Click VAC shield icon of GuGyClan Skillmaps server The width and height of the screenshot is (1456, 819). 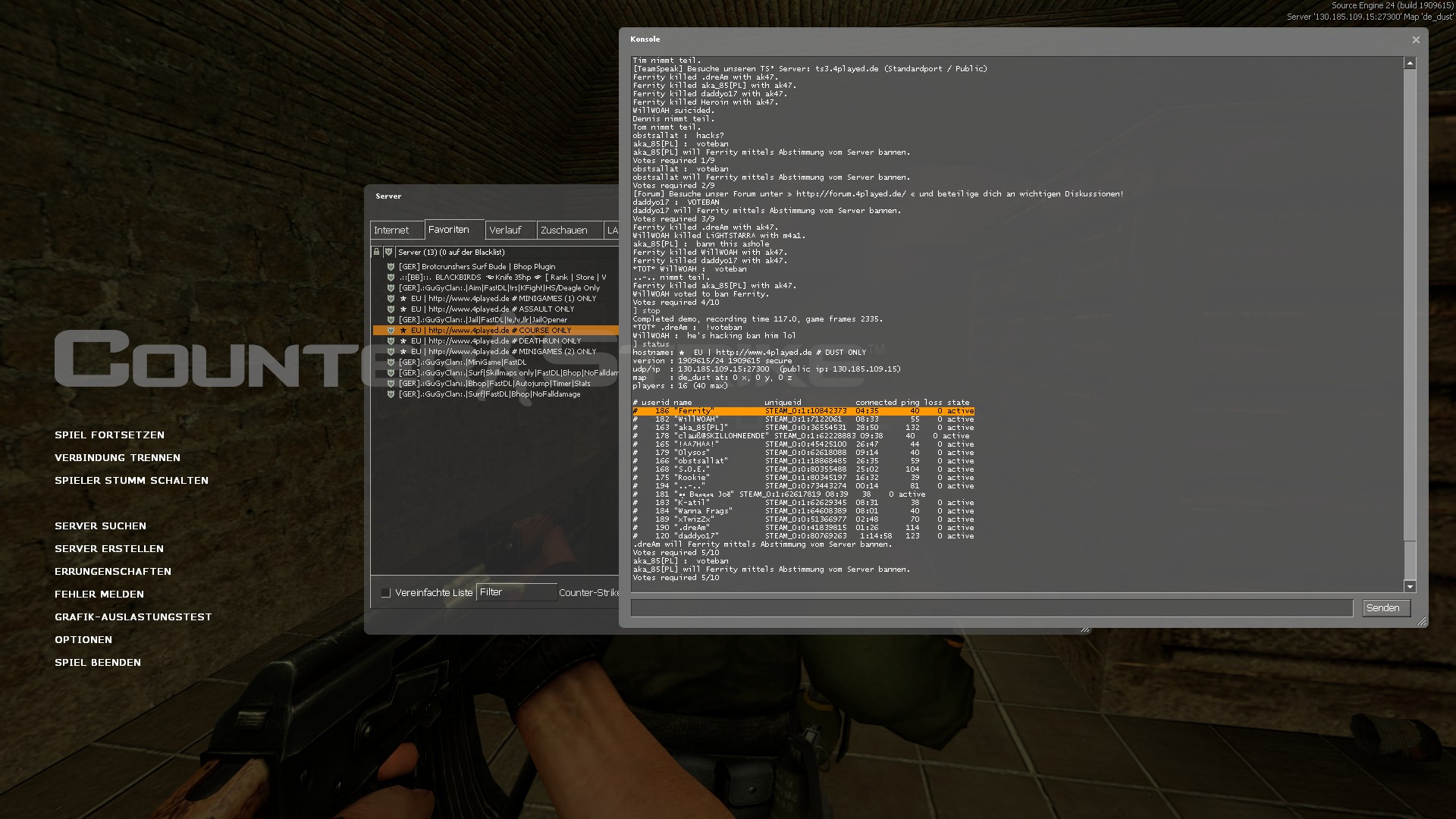[391, 373]
